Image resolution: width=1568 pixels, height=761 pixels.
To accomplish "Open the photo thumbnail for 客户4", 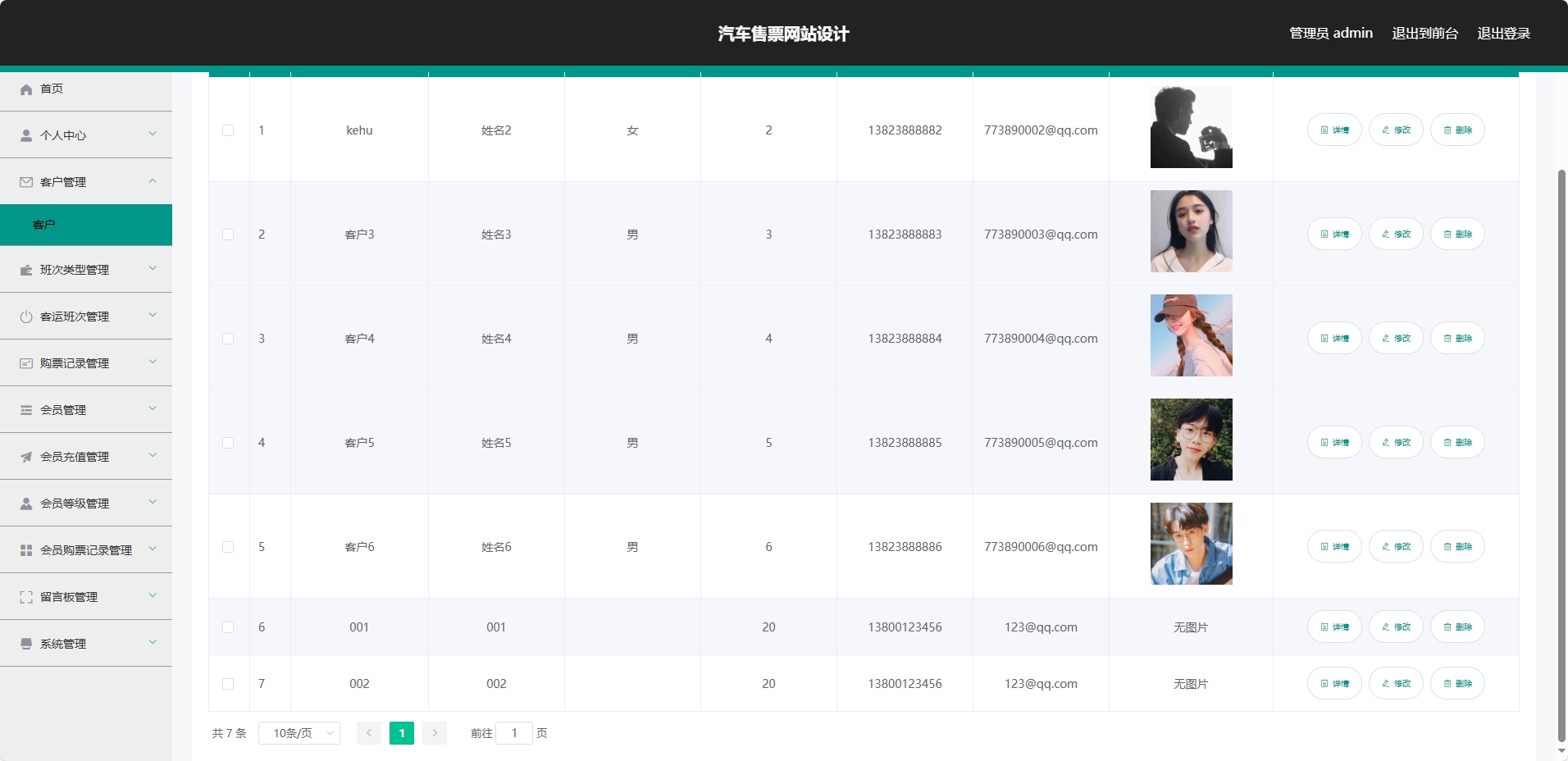I will coord(1192,335).
